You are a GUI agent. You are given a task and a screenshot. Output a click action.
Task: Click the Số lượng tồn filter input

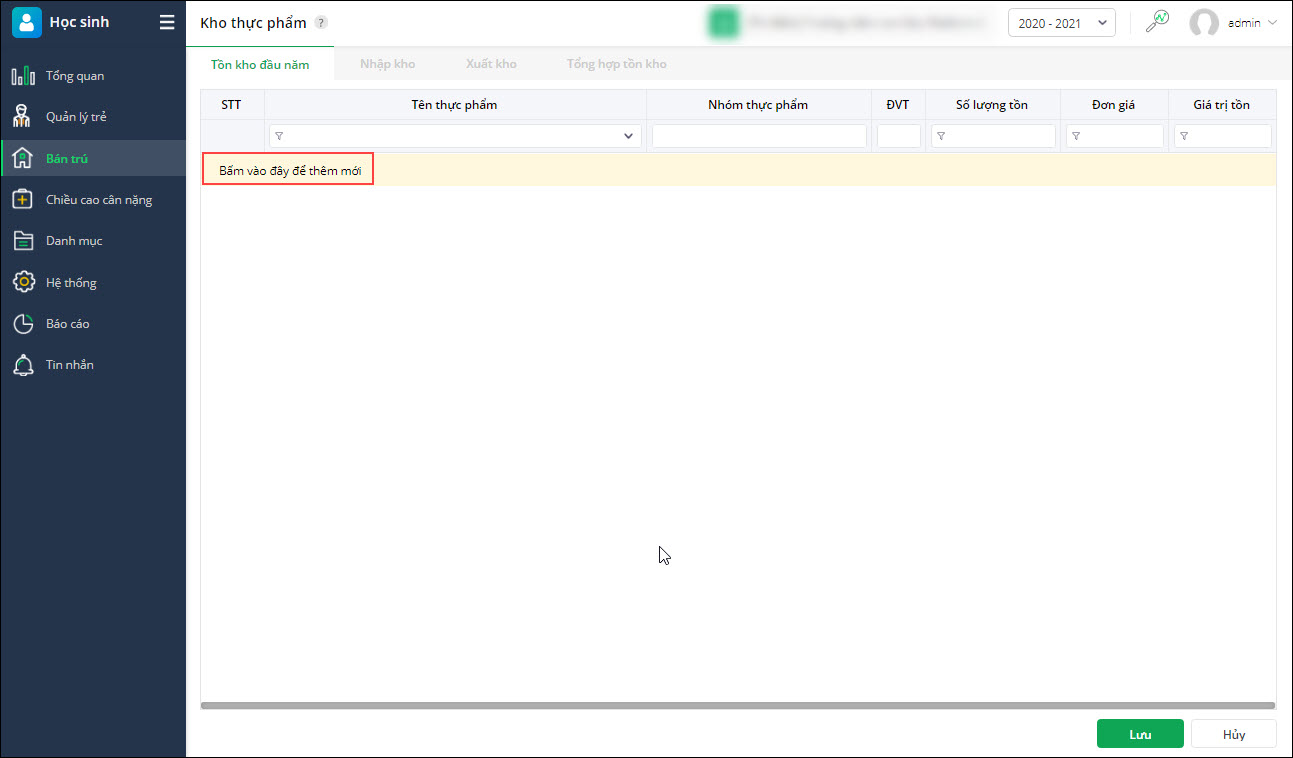point(993,136)
